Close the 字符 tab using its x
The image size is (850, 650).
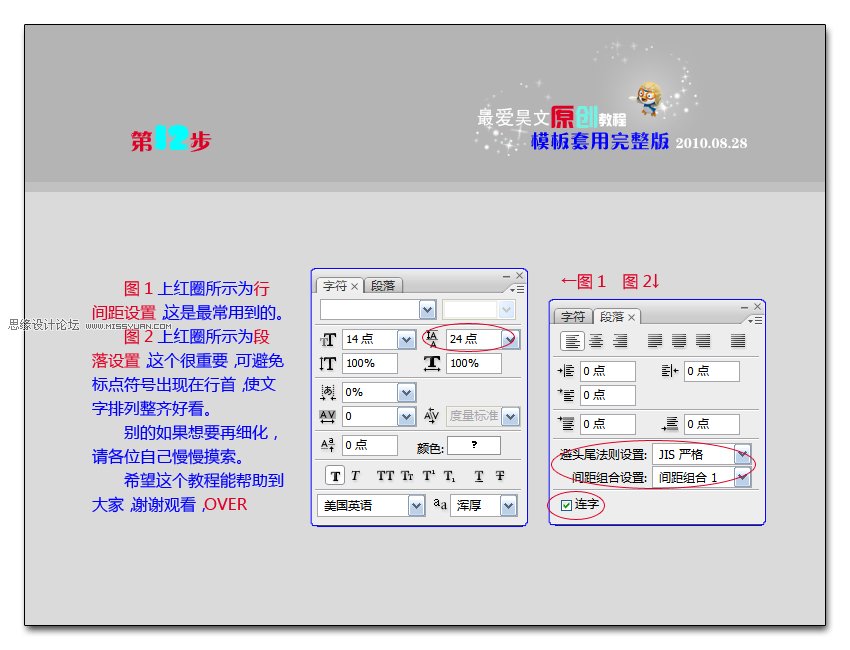(354, 286)
